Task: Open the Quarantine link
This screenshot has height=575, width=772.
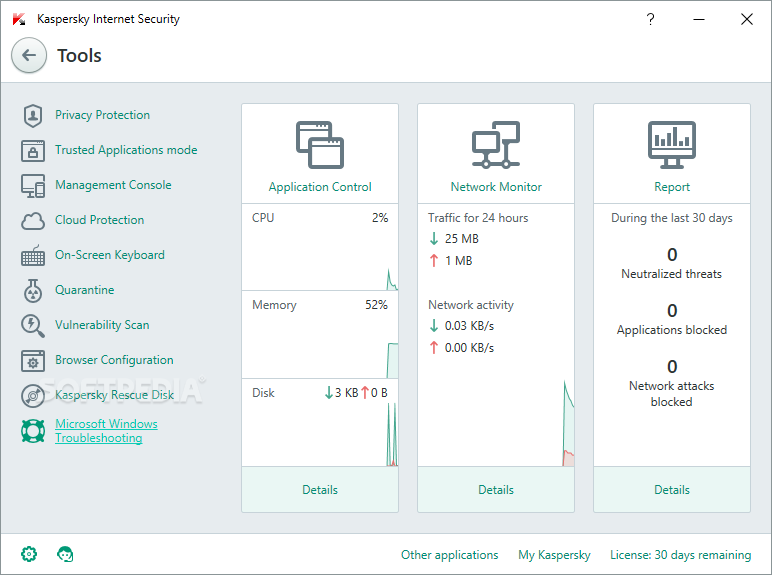Action: pyautogui.click(x=85, y=290)
